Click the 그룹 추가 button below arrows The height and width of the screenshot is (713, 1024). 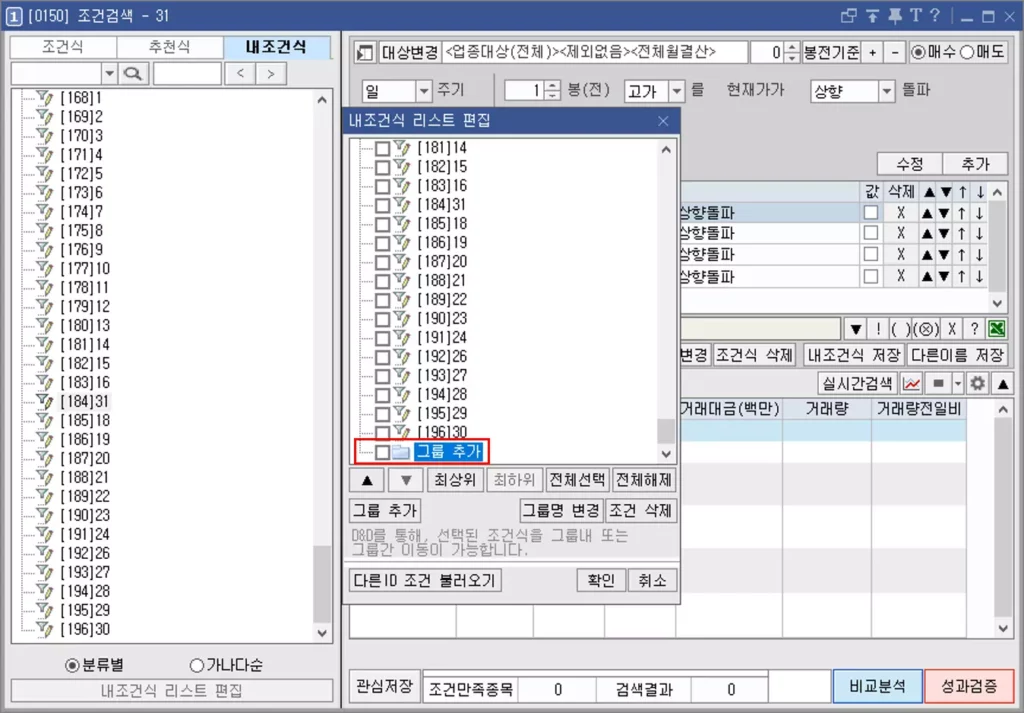(x=385, y=511)
